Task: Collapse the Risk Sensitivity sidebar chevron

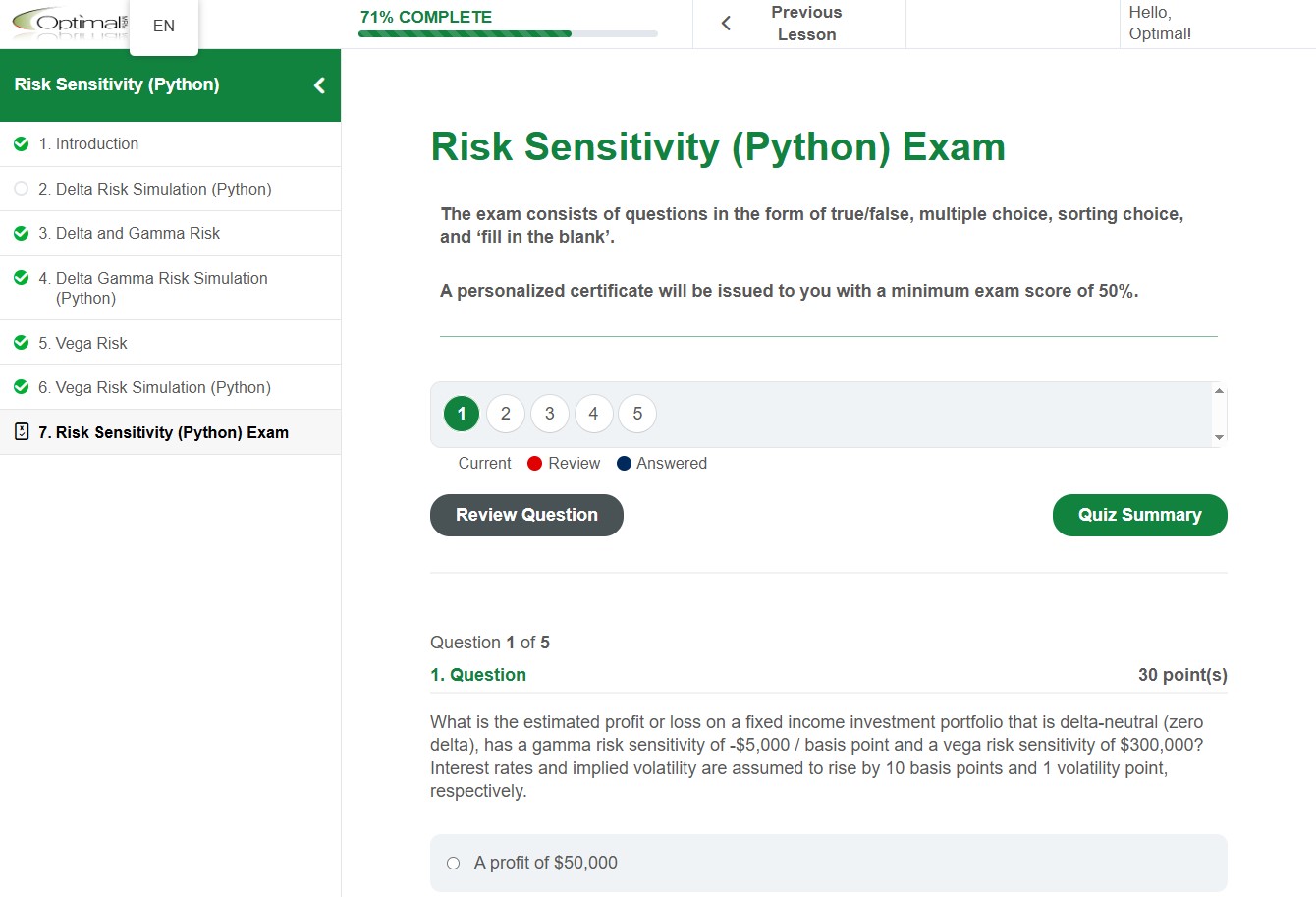Action: [x=319, y=85]
